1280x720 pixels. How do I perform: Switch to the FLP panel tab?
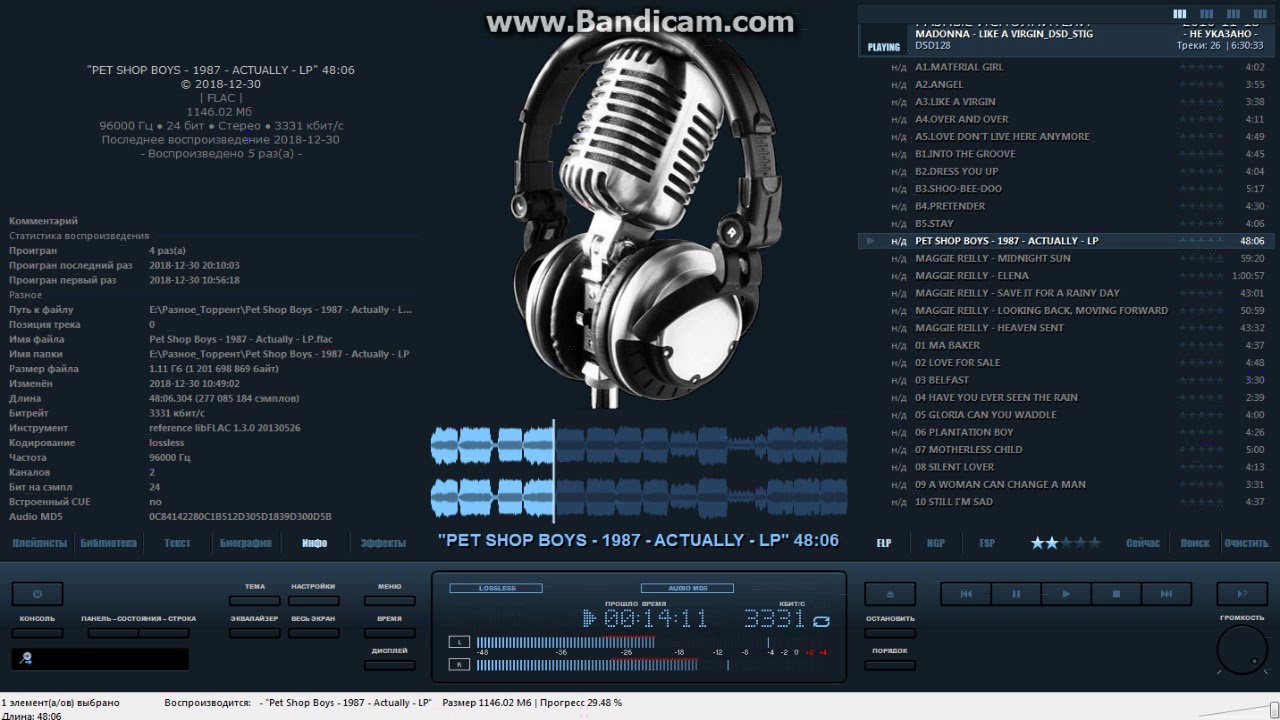pos(884,543)
